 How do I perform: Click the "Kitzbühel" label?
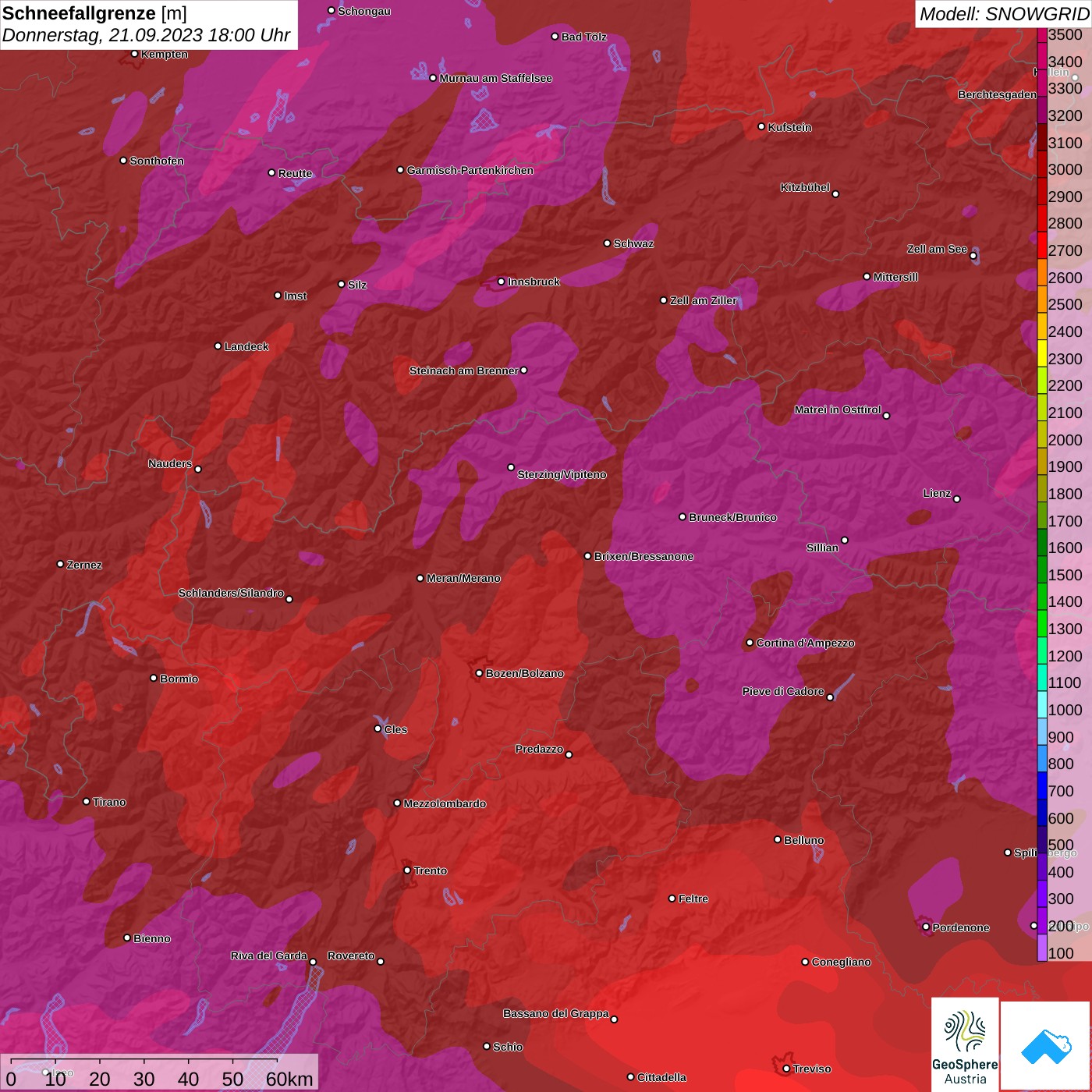point(805,187)
